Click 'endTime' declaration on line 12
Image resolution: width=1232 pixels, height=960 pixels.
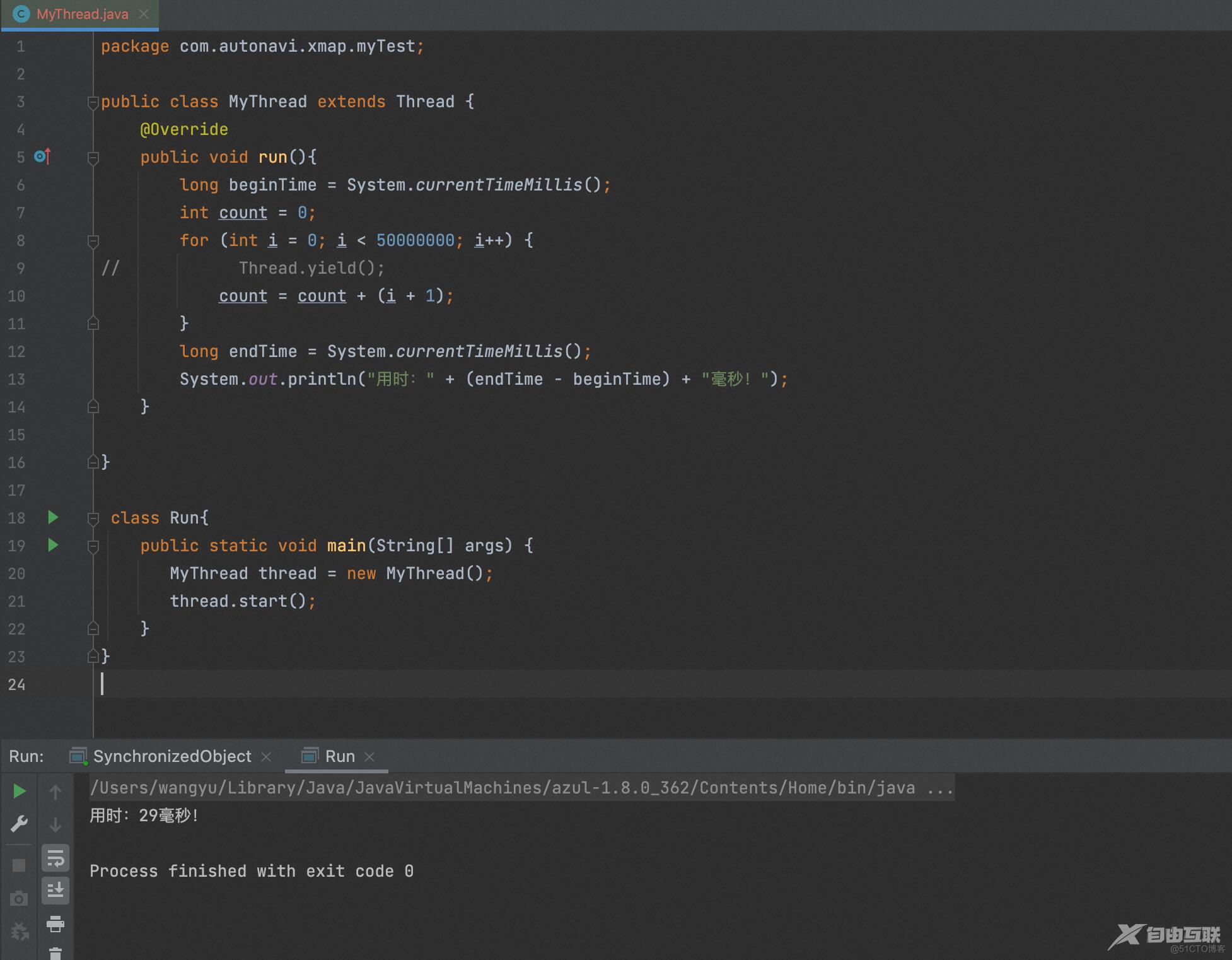(x=262, y=351)
